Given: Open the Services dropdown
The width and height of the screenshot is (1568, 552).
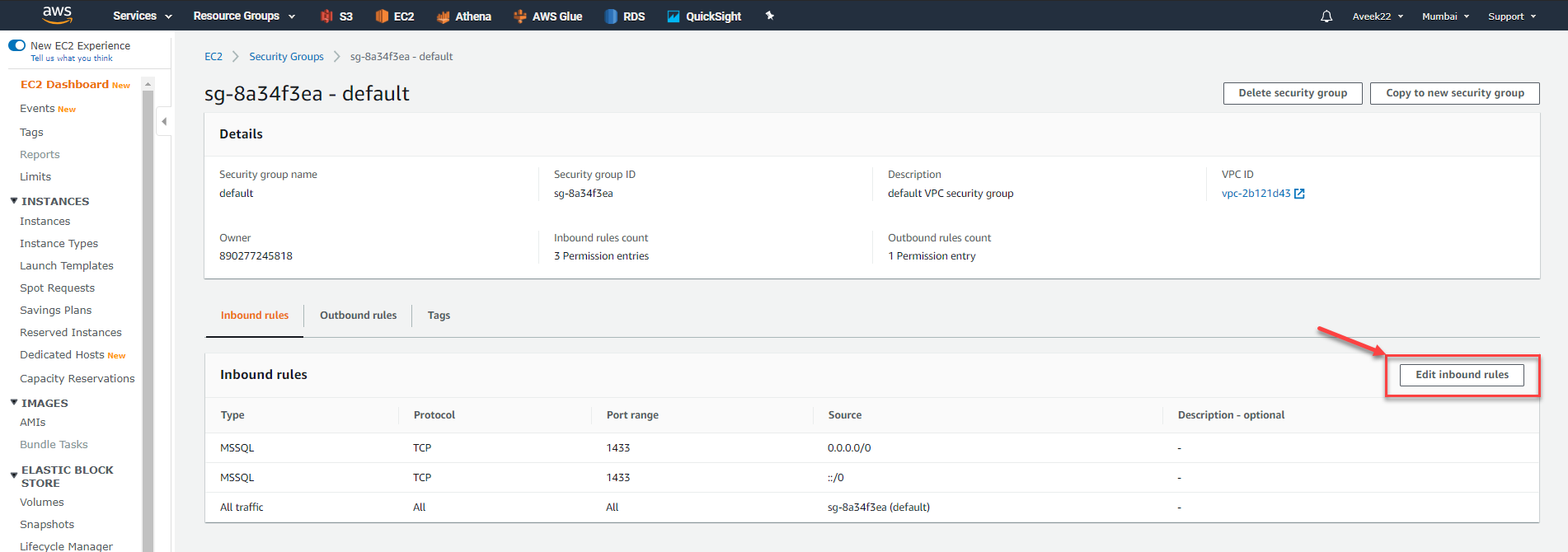Looking at the screenshot, I should coord(143,16).
